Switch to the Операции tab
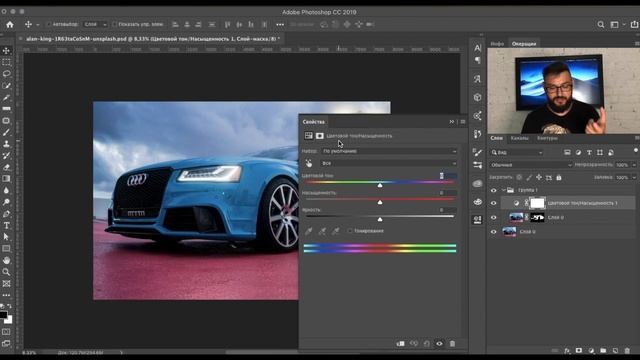The height and width of the screenshot is (360, 640). [524, 44]
